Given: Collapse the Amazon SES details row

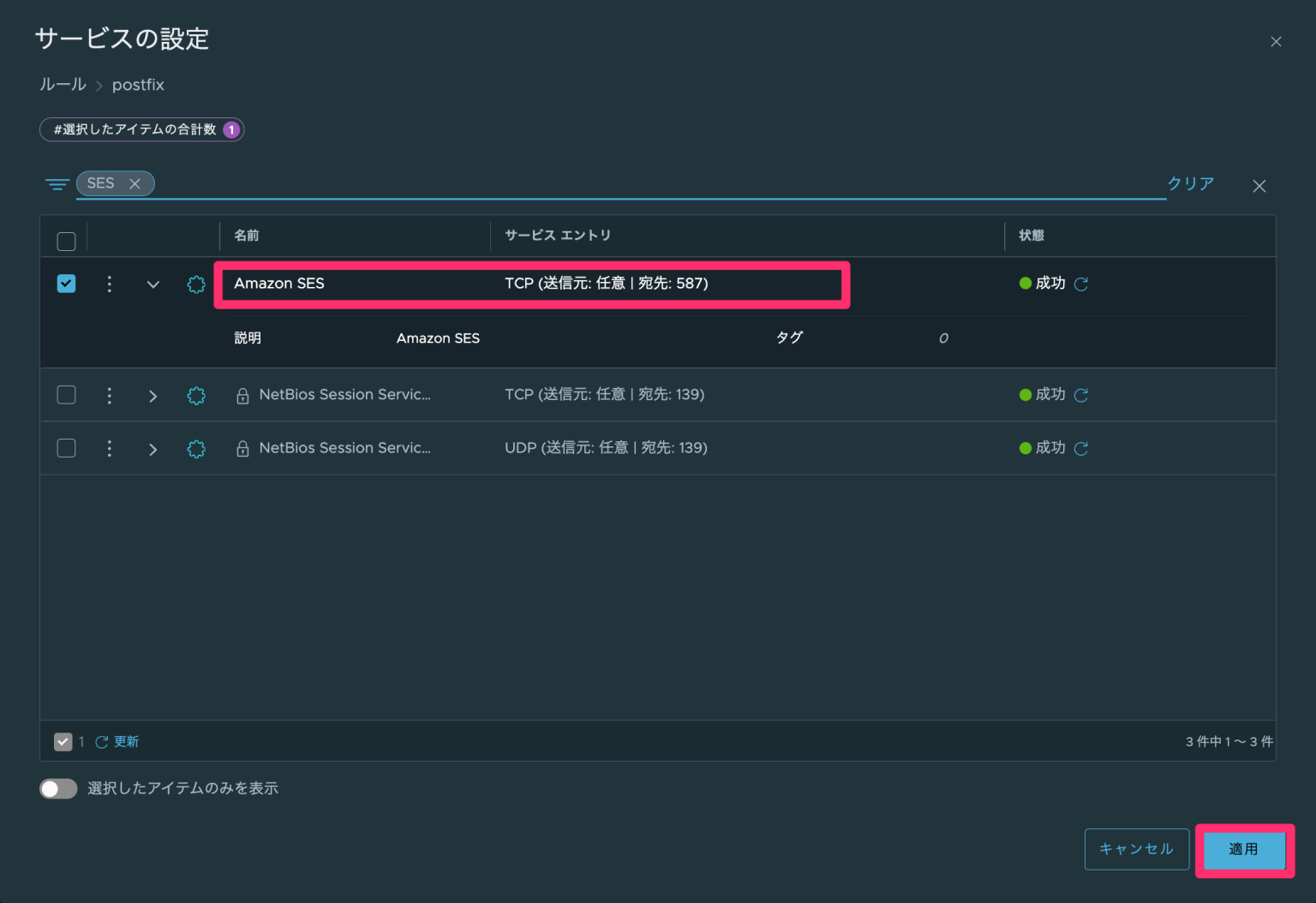Looking at the screenshot, I should (x=153, y=284).
